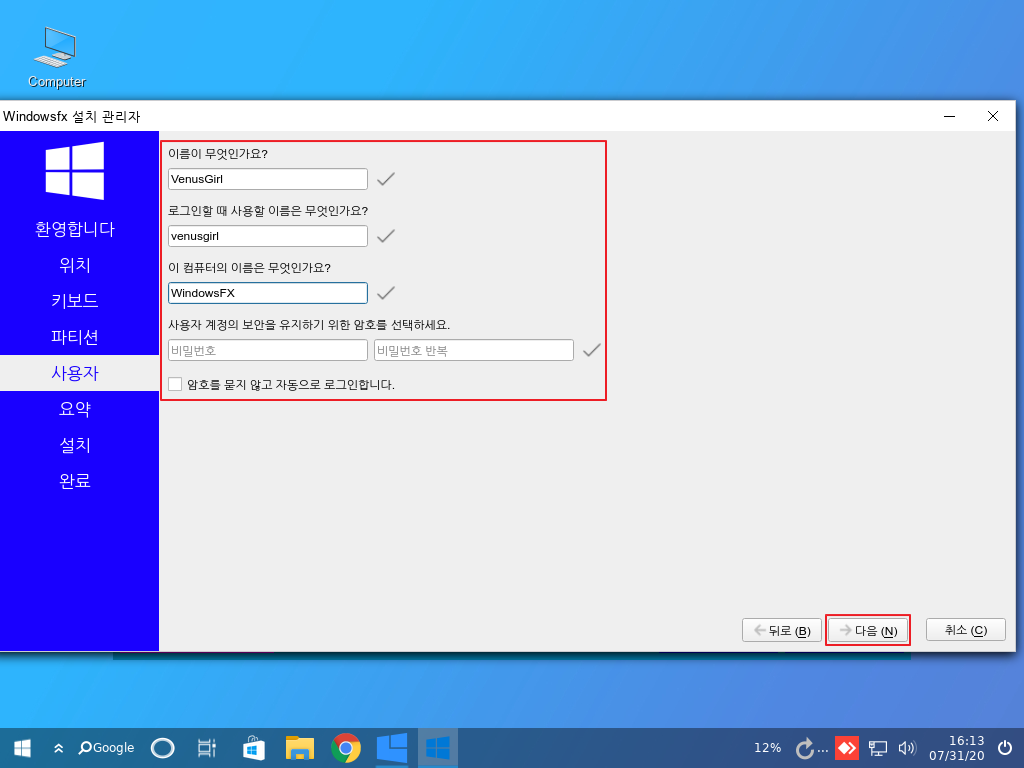Open Google search box in taskbar

(106, 748)
